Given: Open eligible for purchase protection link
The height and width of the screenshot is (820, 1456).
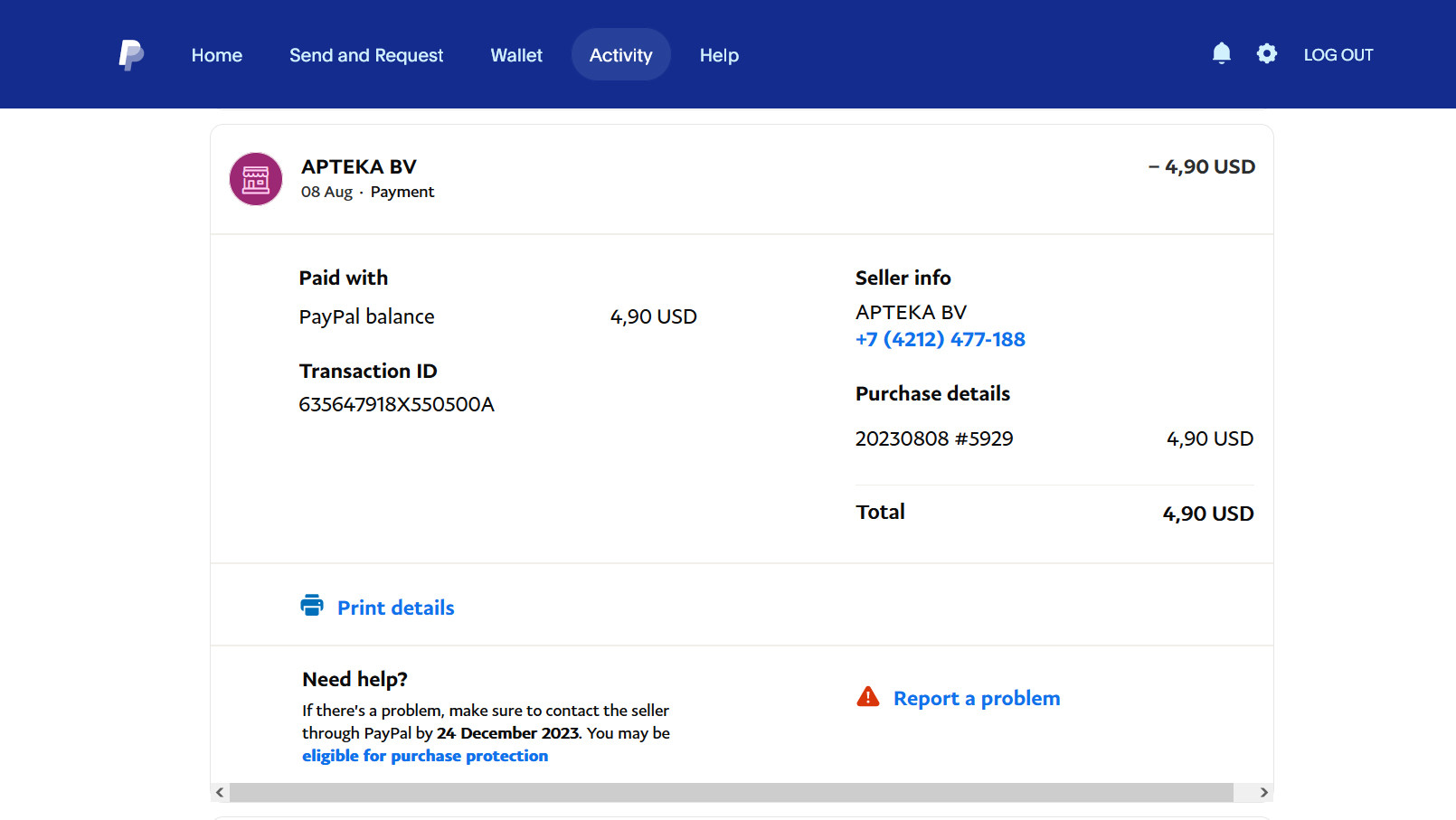Looking at the screenshot, I should pos(425,756).
